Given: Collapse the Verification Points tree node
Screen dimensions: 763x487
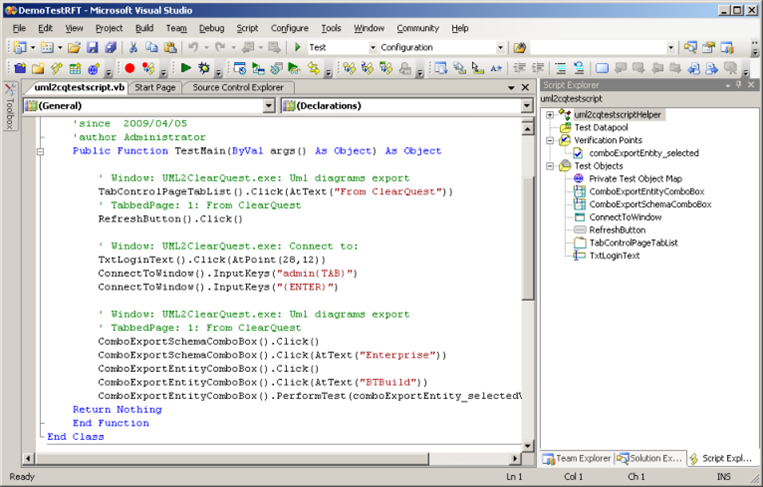Looking at the screenshot, I should (550, 141).
